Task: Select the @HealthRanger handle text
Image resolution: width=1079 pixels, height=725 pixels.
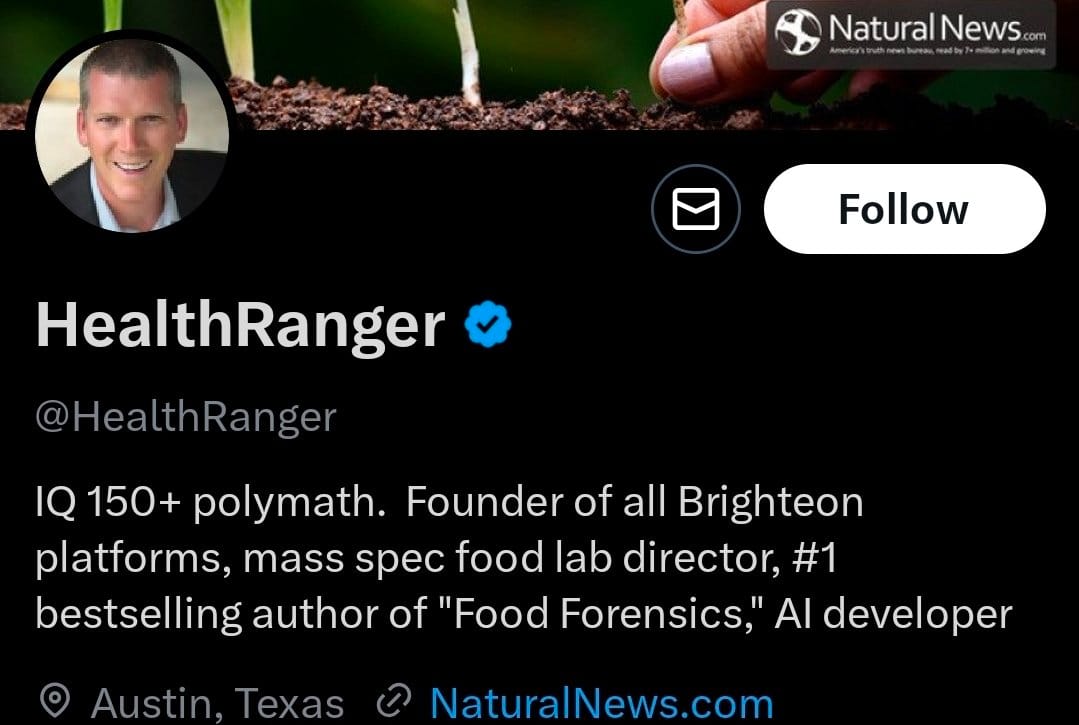Action: 186,416
